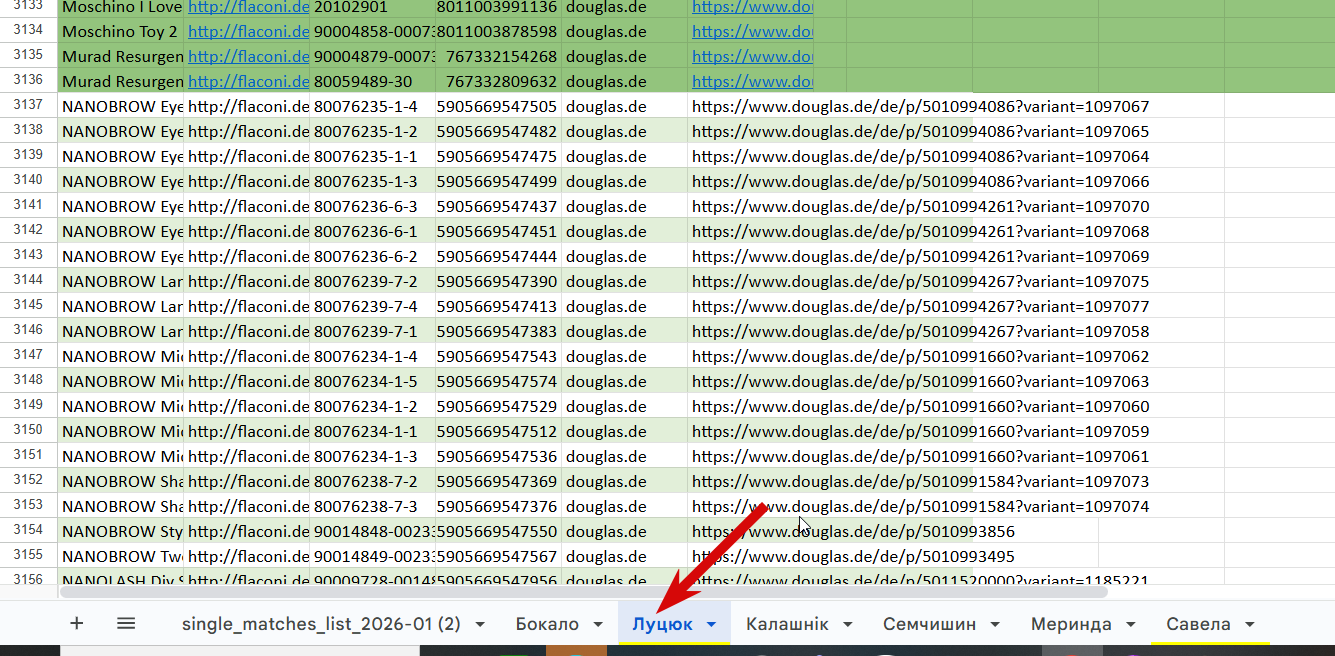Select barcode cell 5905669547529

[x=499, y=406]
